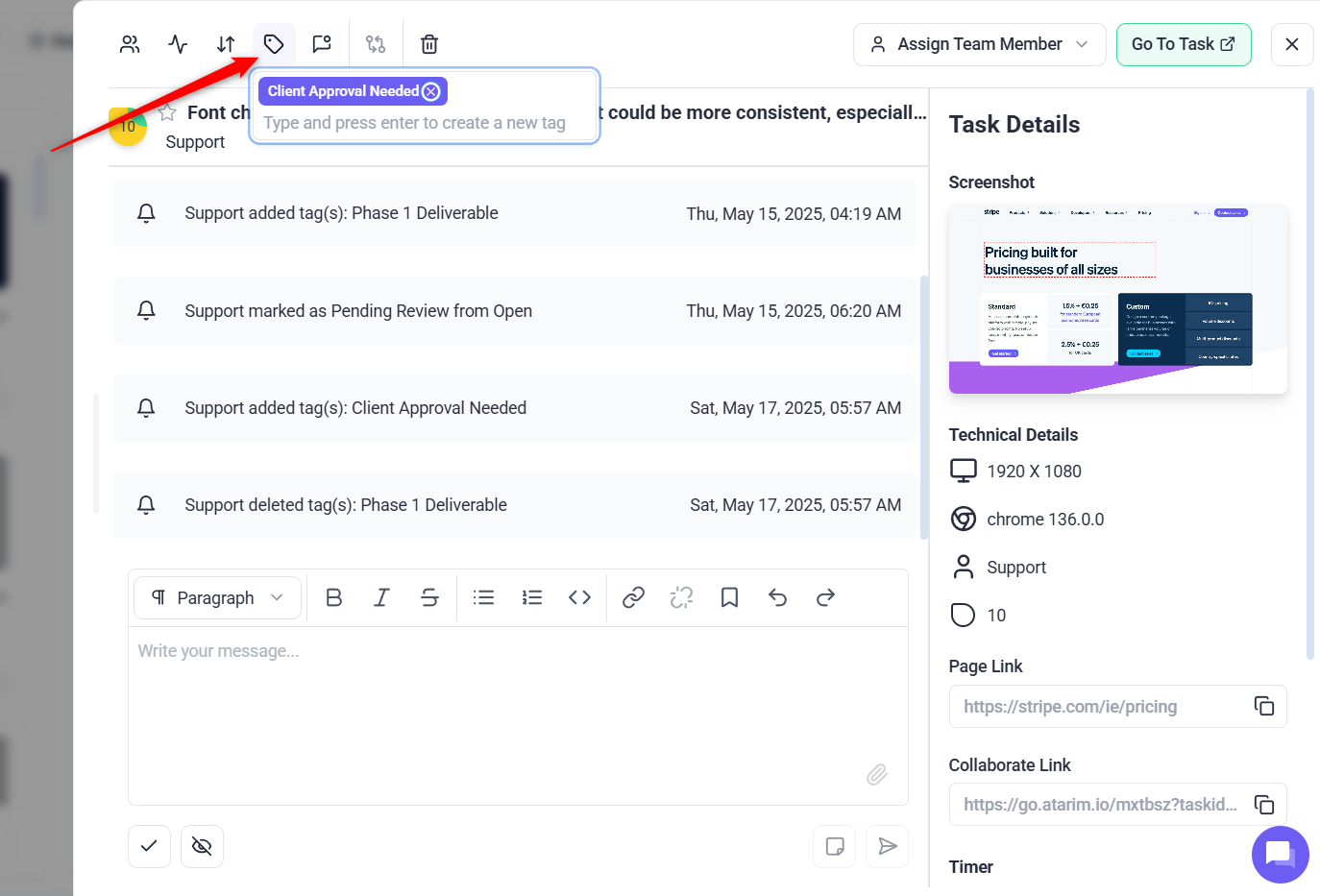
Task: Mark the task complete with checkmark button
Action: pyautogui.click(x=149, y=846)
